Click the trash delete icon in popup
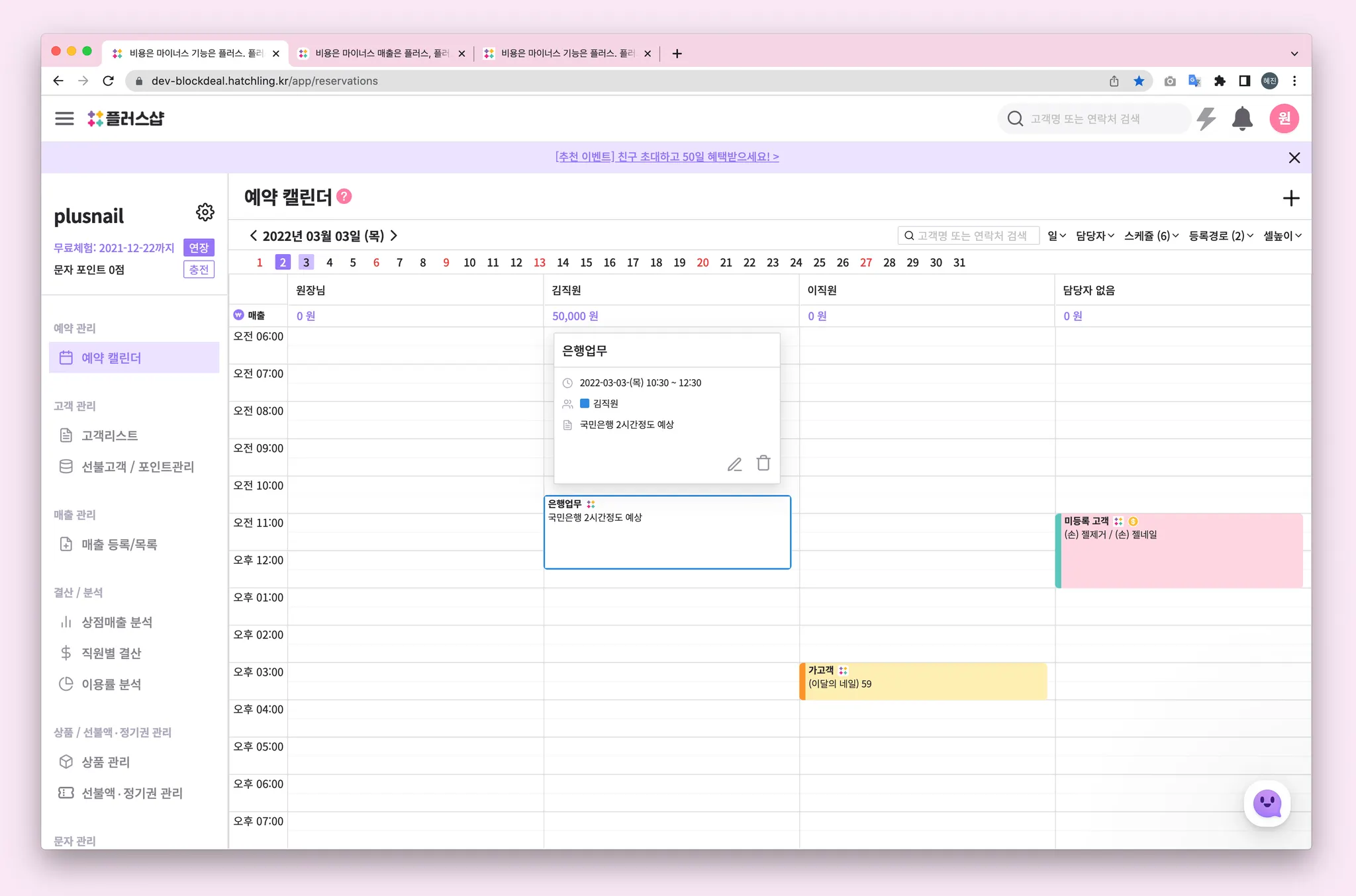The width and height of the screenshot is (1356, 896). 763,463
